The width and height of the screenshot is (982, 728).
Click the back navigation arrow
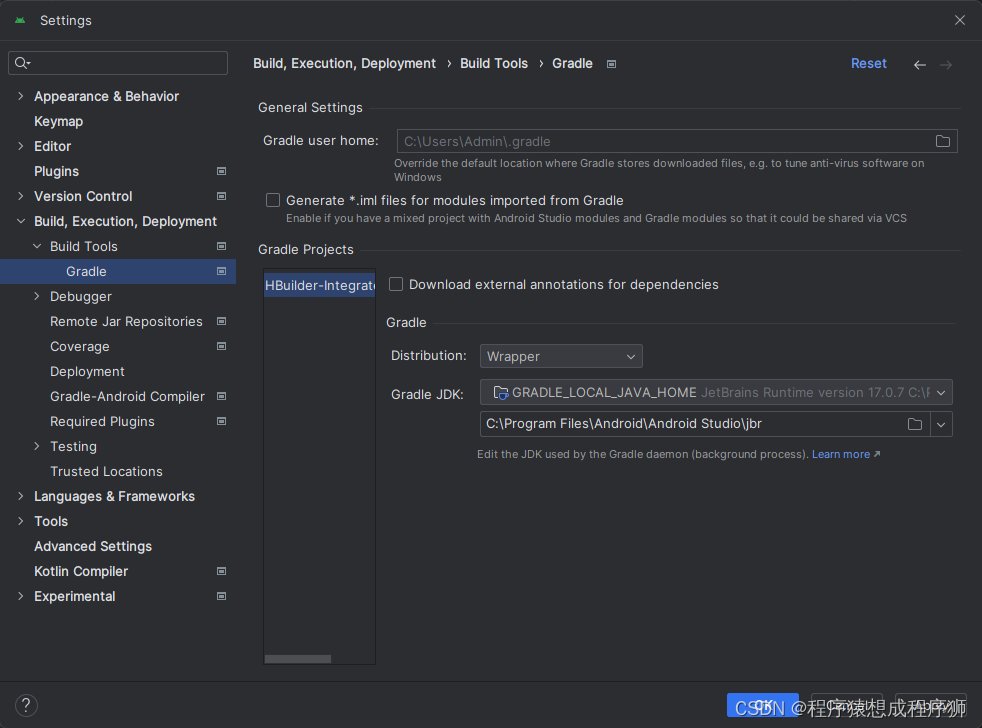pyautogui.click(x=919, y=65)
